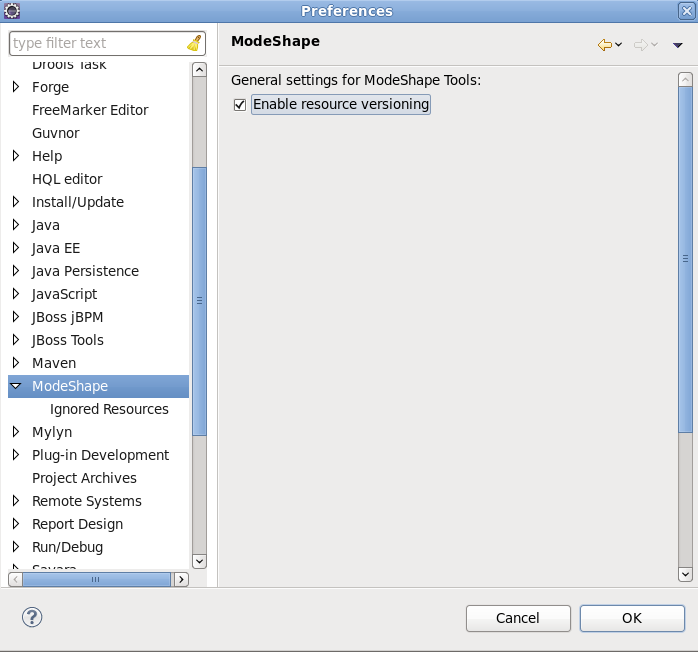Expand the Help tree node
This screenshot has height=652, width=698.
click(x=16, y=156)
